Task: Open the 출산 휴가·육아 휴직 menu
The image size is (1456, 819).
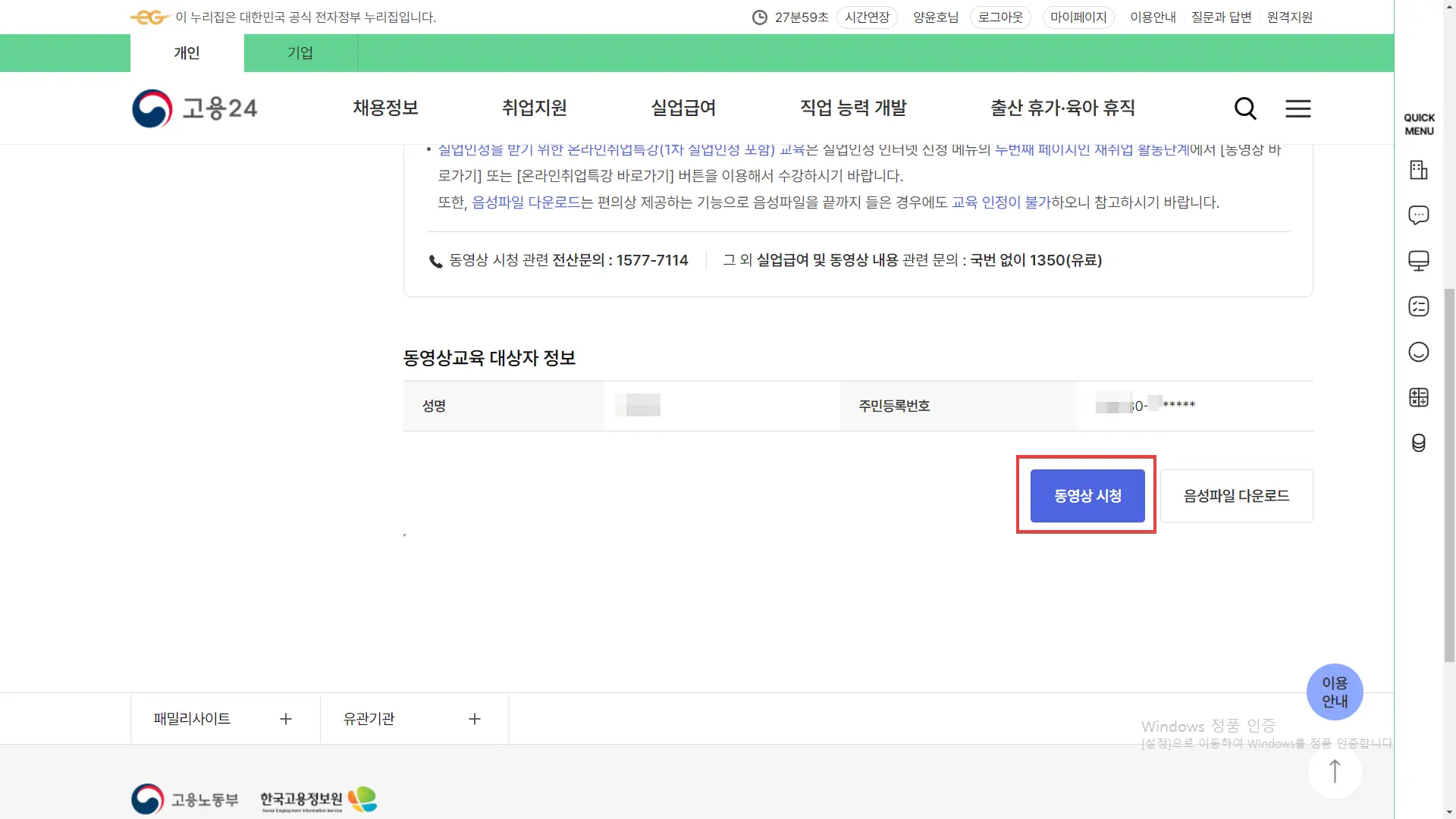Action: 1062,108
